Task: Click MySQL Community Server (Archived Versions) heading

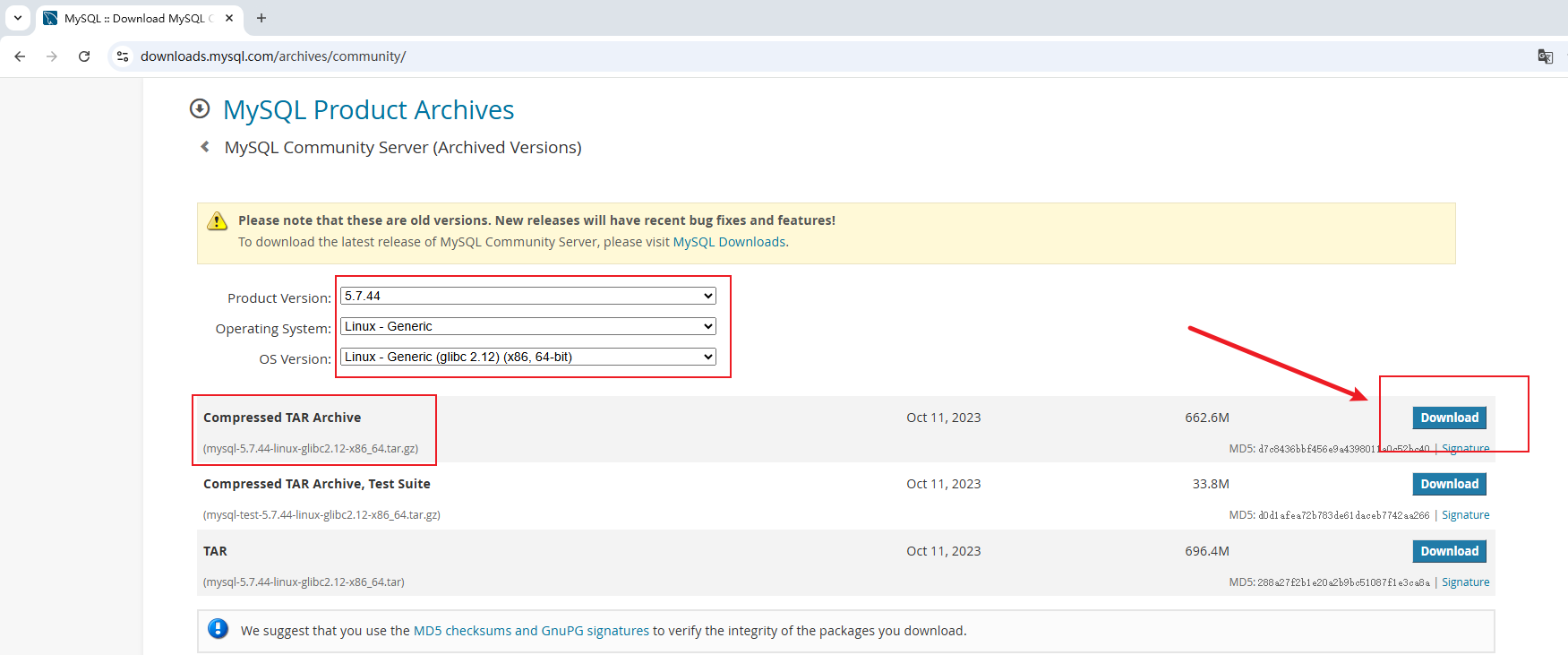Action: [403, 147]
